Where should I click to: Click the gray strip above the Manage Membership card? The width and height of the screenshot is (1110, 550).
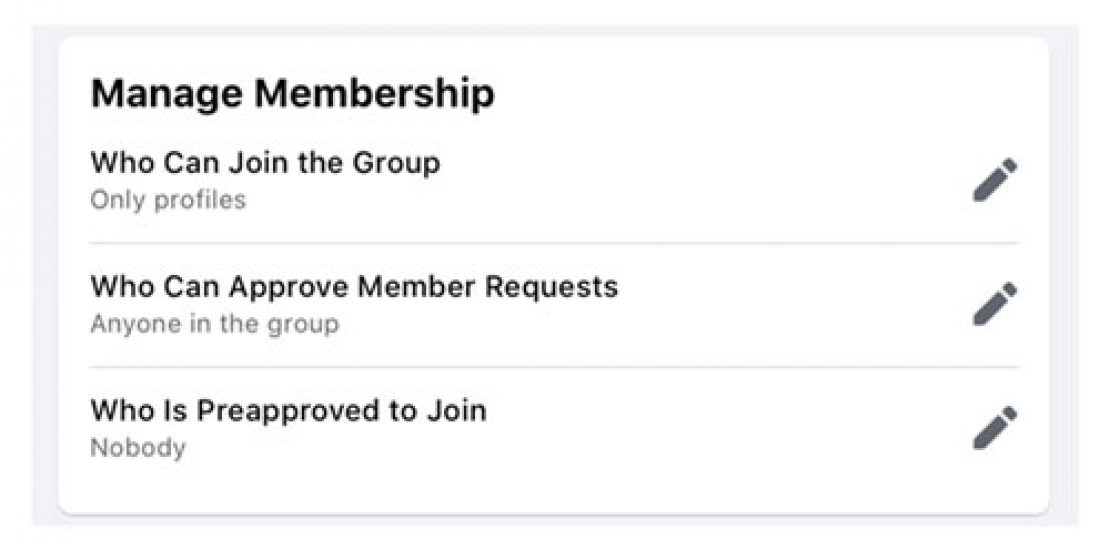click(x=550, y=30)
